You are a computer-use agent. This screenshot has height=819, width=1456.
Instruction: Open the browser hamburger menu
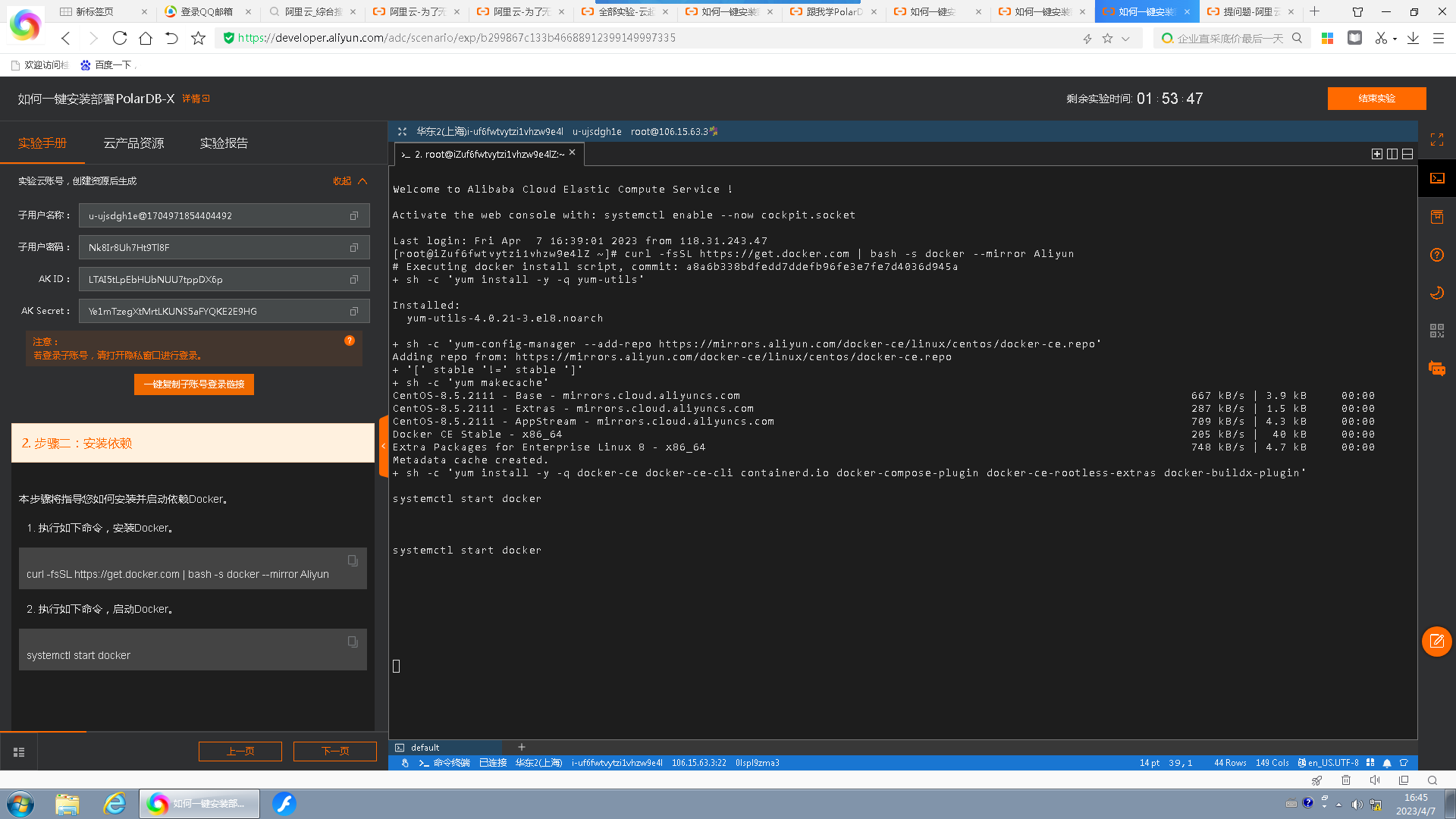tap(1438, 38)
